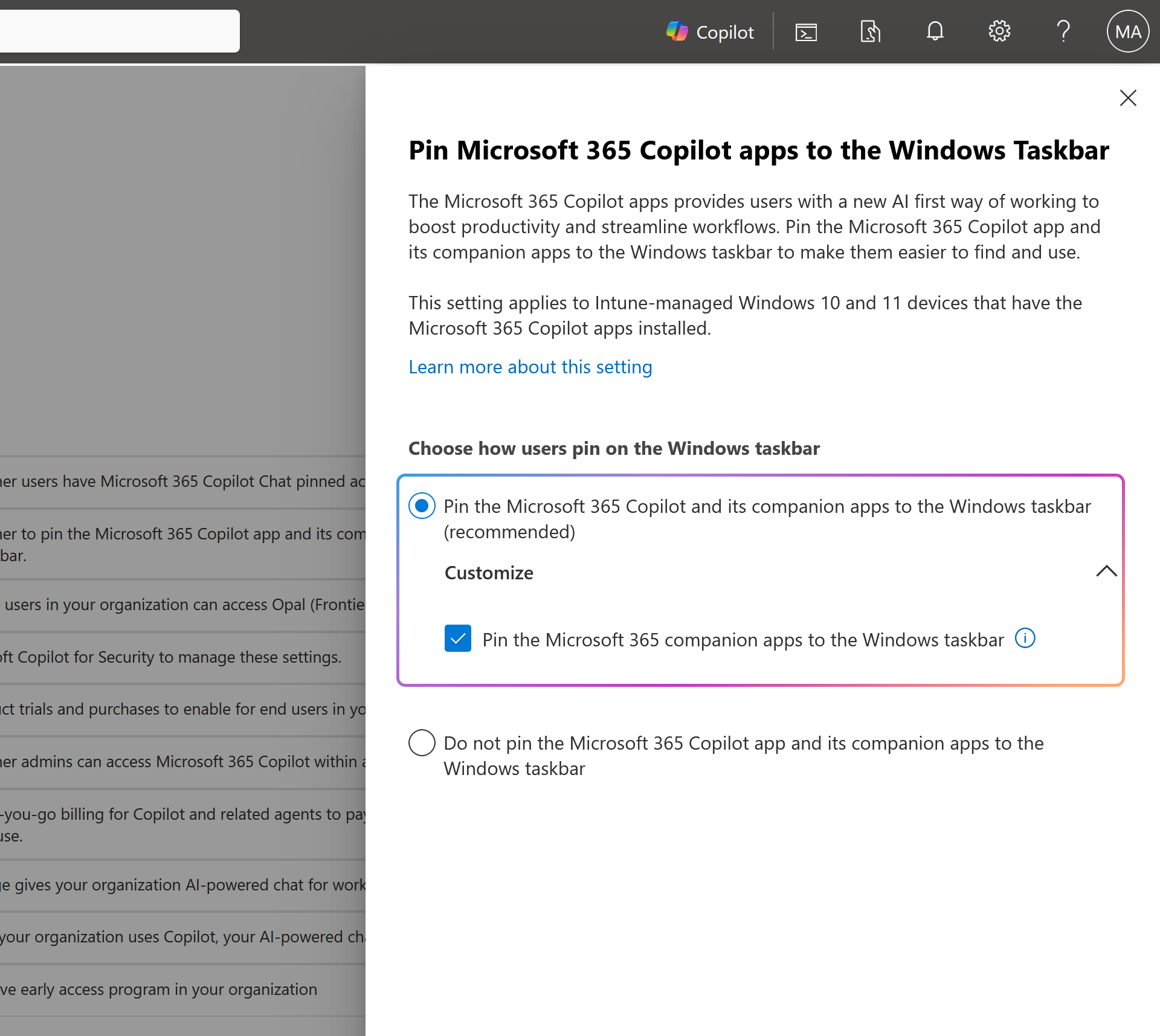This screenshot has width=1160, height=1036.
Task: Collapse the Customize section chevron
Action: tap(1106, 571)
